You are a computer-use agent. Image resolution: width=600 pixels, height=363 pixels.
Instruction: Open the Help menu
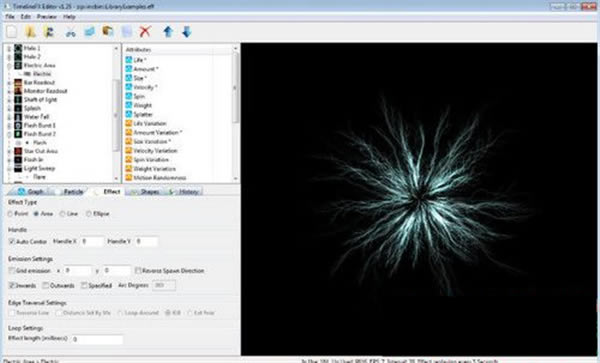point(69,17)
